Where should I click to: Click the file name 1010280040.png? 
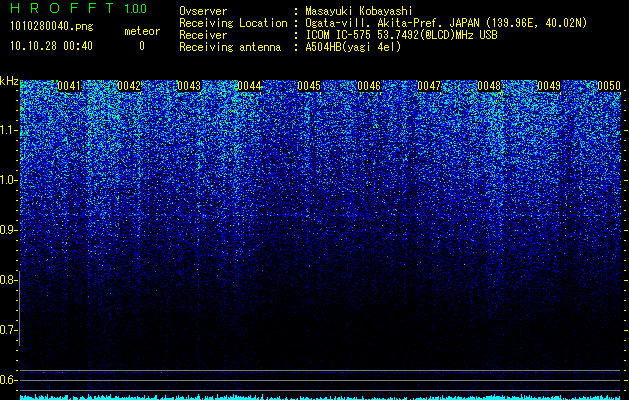click(x=52, y=27)
